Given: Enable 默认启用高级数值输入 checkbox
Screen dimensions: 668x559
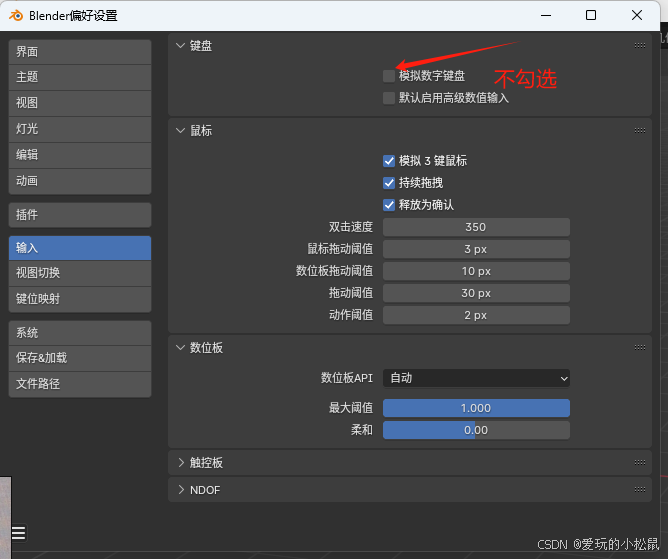Looking at the screenshot, I should [389, 98].
